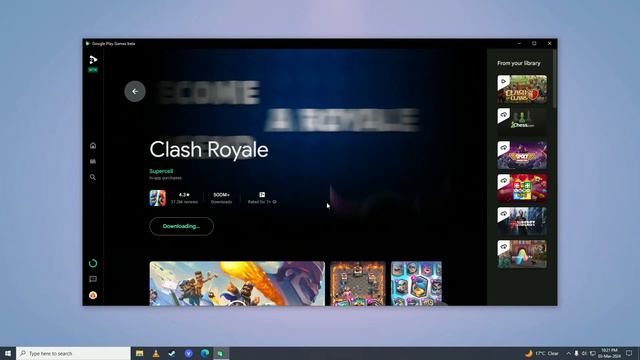
Task: Click the 500M+ Downloads stat
Action: tap(222, 198)
